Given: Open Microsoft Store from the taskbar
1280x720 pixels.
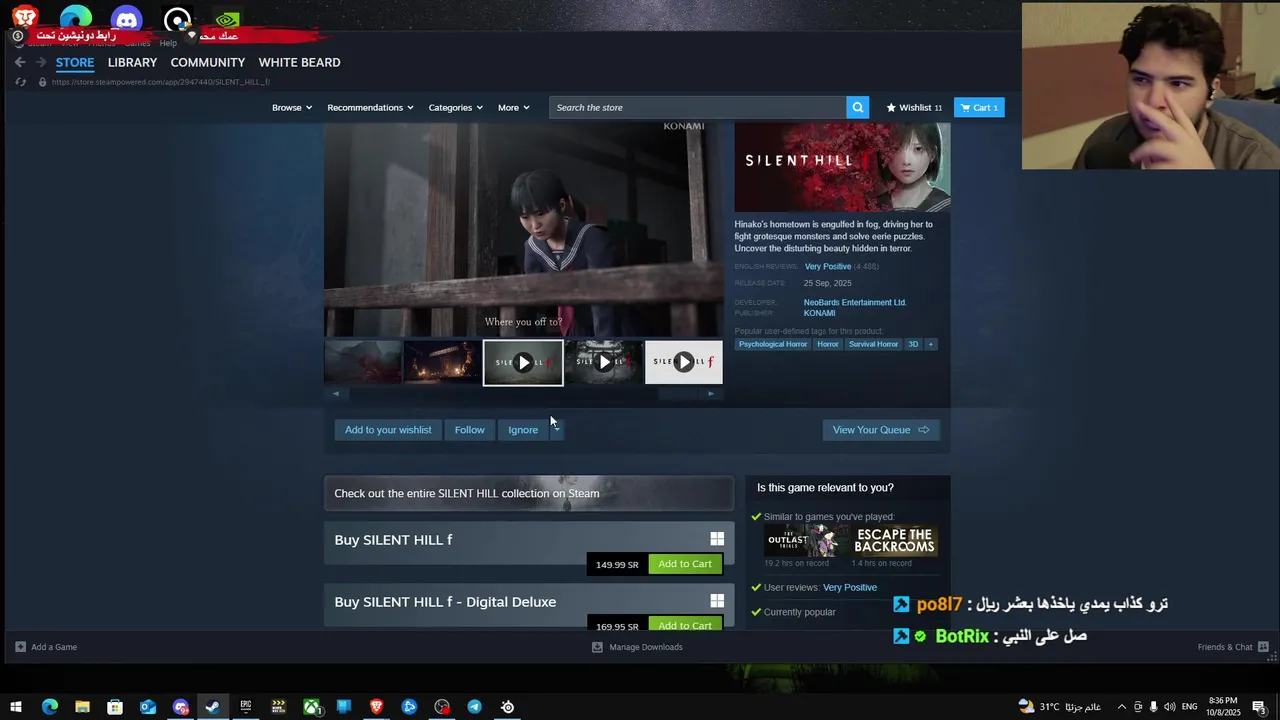Looking at the screenshot, I should 115,707.
